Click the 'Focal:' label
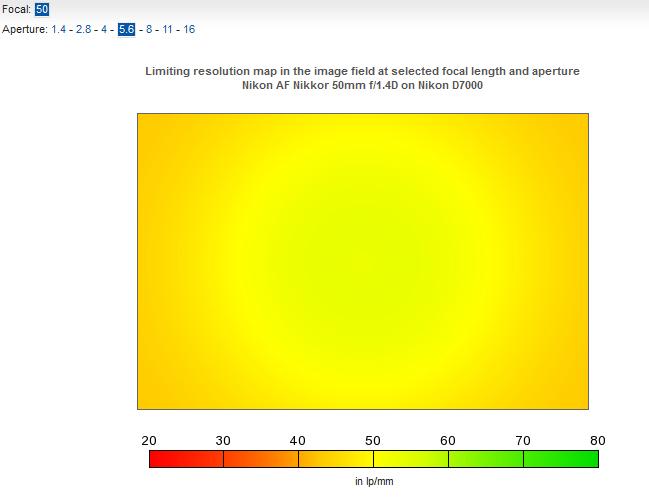Screen dimensions: 649x503 coord(17,9)
